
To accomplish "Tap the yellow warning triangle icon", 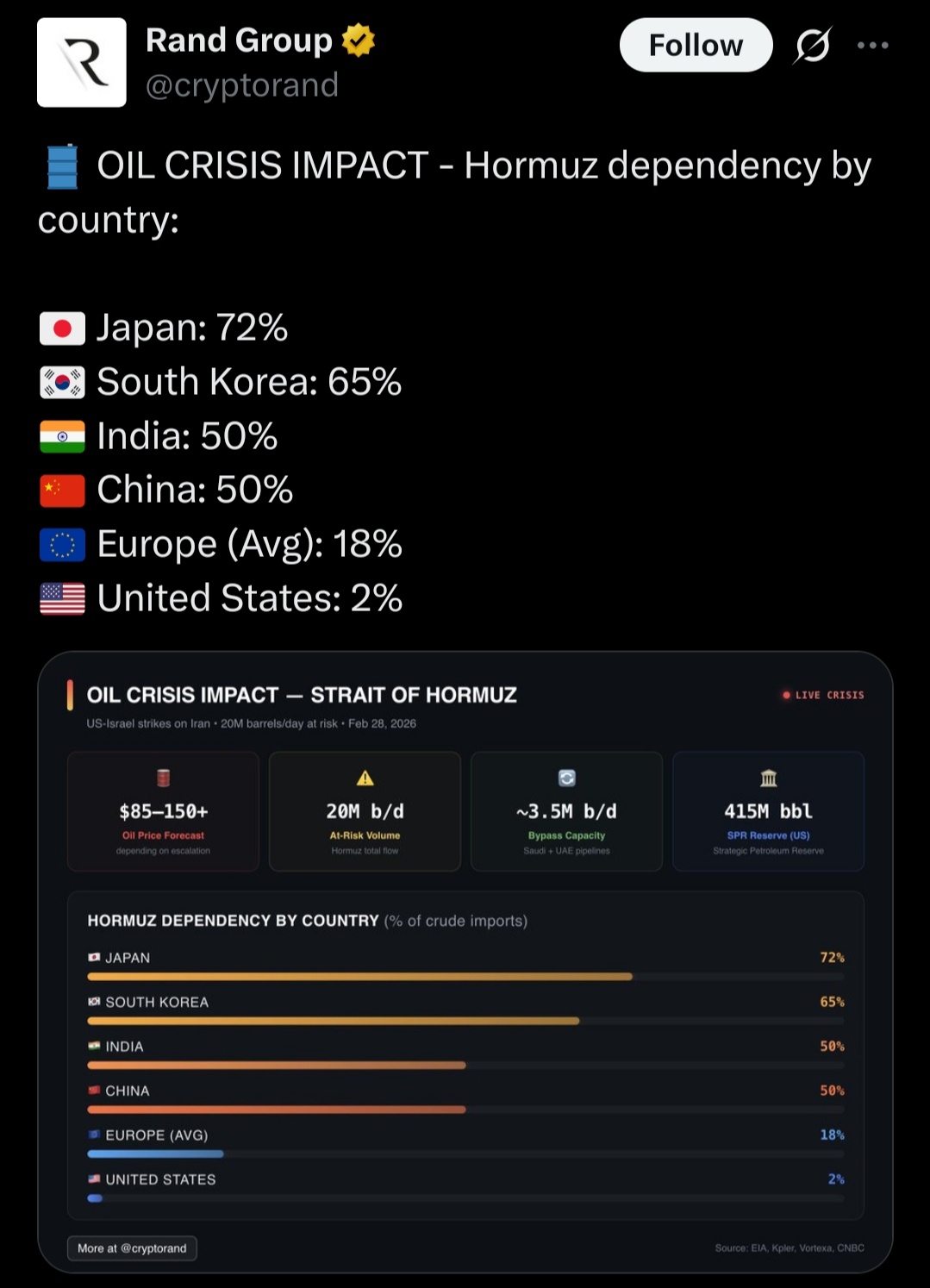I will 365,778.
